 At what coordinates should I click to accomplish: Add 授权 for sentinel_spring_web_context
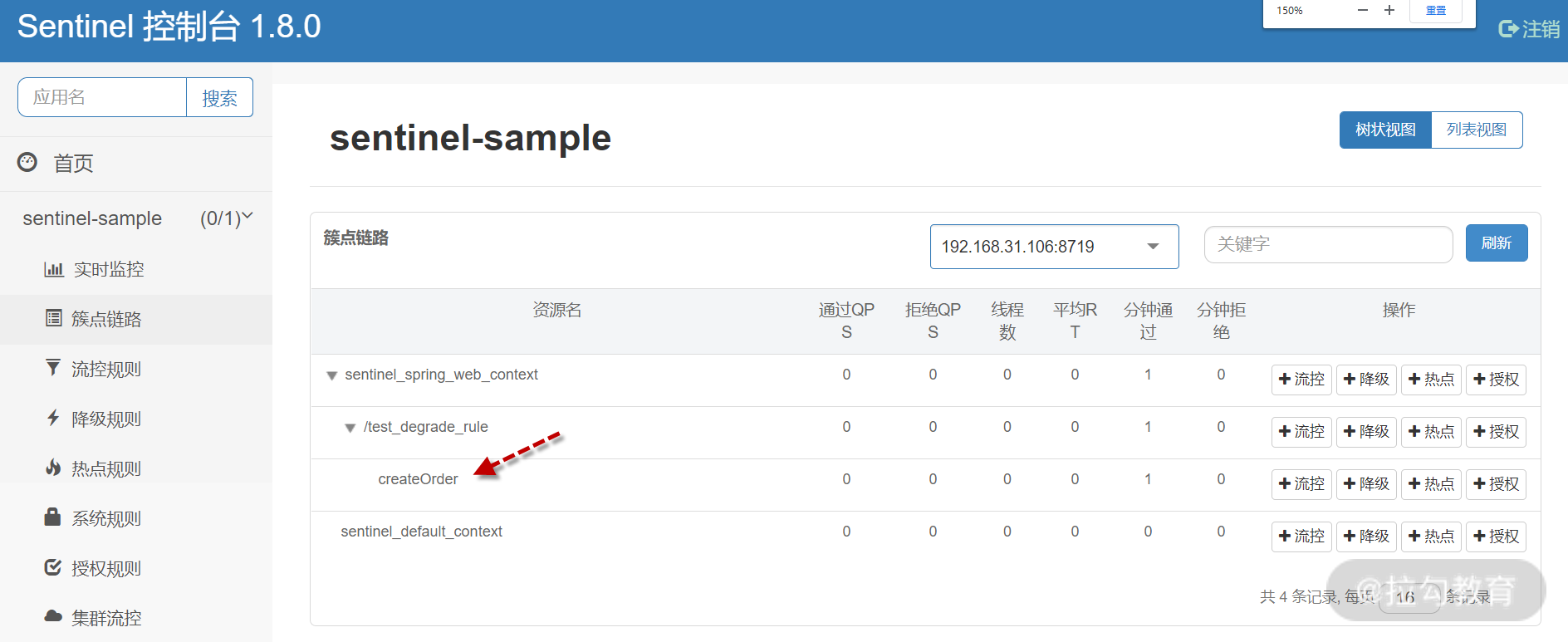pyautogui.click(x=1497, y=380)
